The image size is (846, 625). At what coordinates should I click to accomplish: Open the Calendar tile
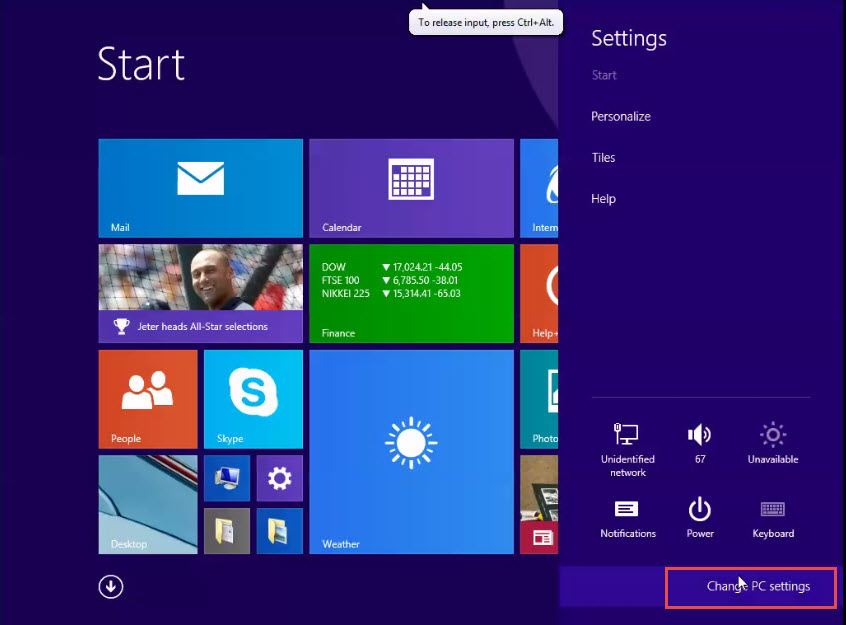click(x=411, y=188)
